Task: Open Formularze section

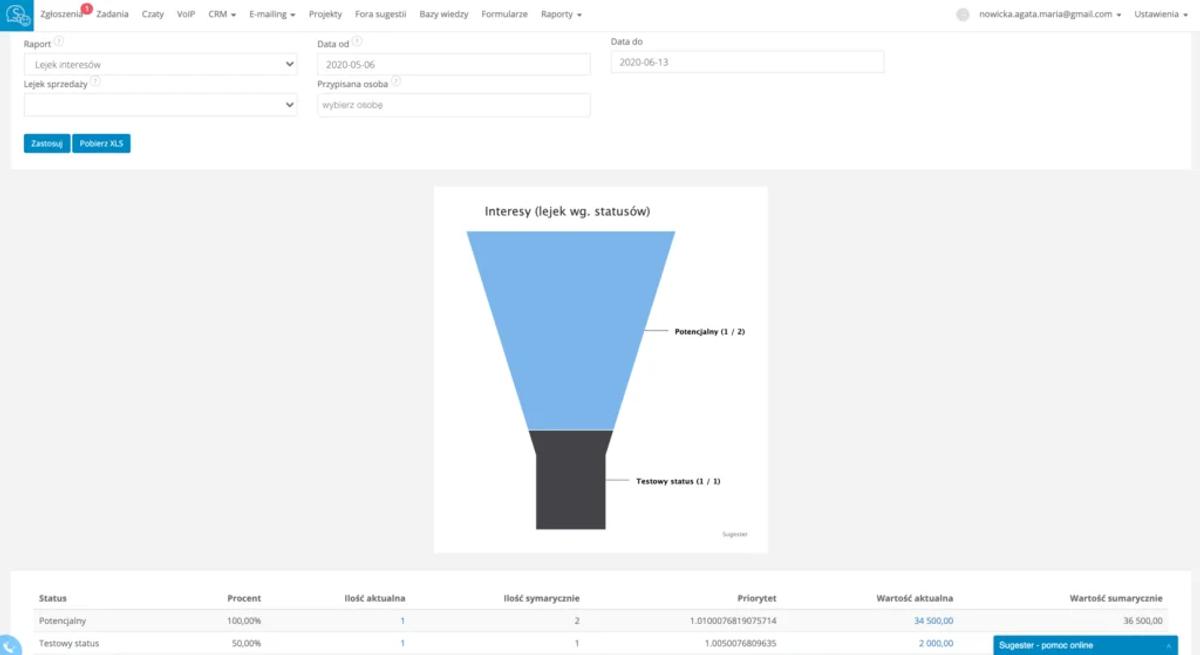Action: click(x=504, y=15)
